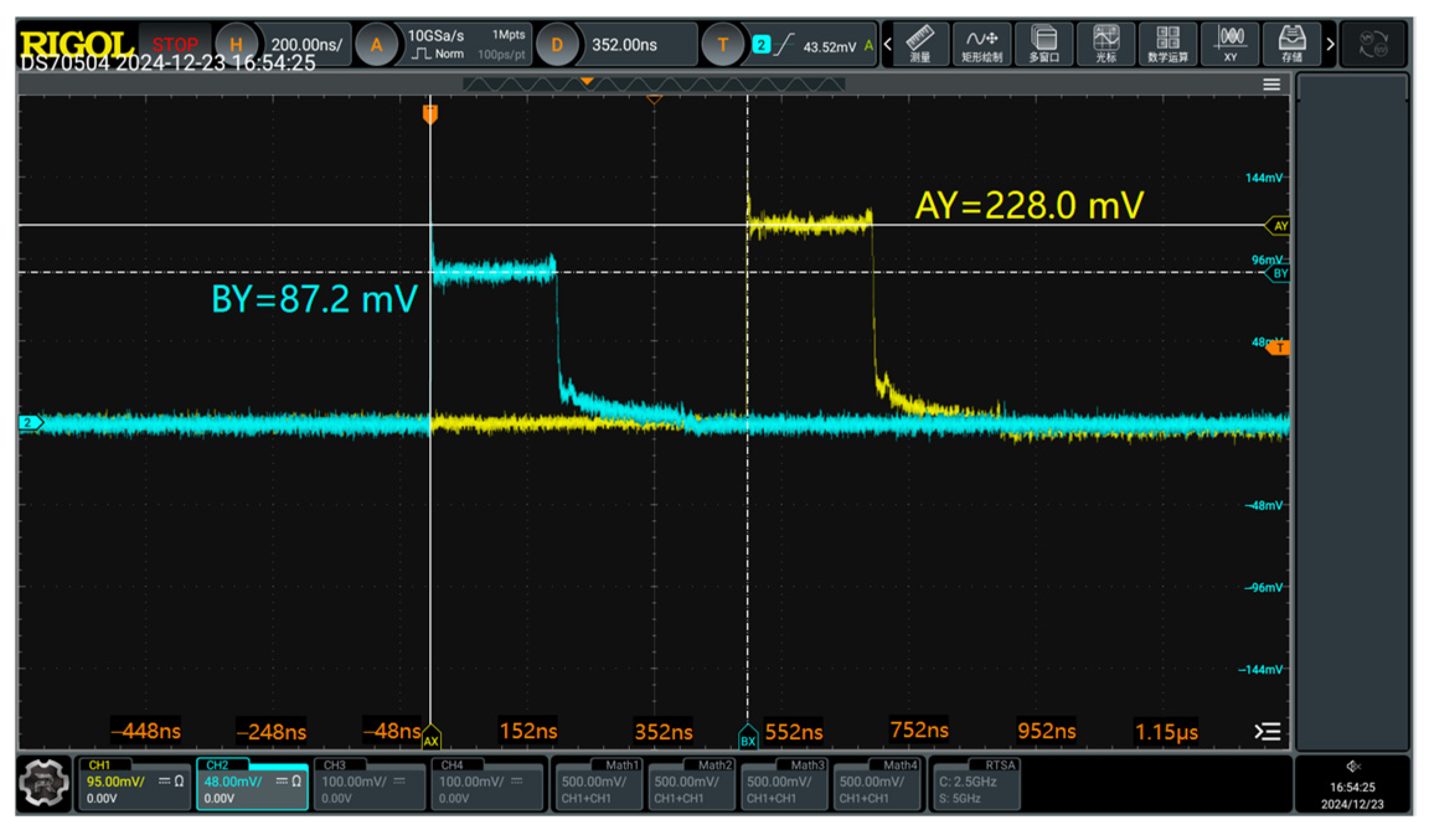
Task: Open horizontal timebase 200.00ns settings
Action: pos(306,45)
